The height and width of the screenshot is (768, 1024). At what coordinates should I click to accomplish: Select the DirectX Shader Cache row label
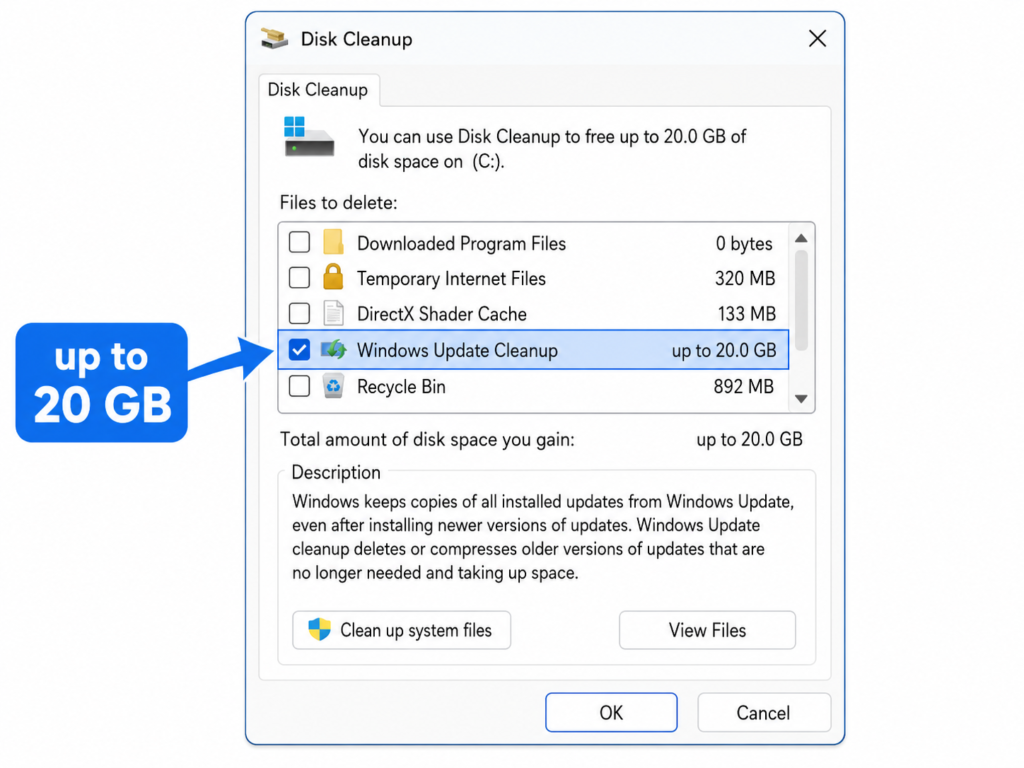click(441, 314)
